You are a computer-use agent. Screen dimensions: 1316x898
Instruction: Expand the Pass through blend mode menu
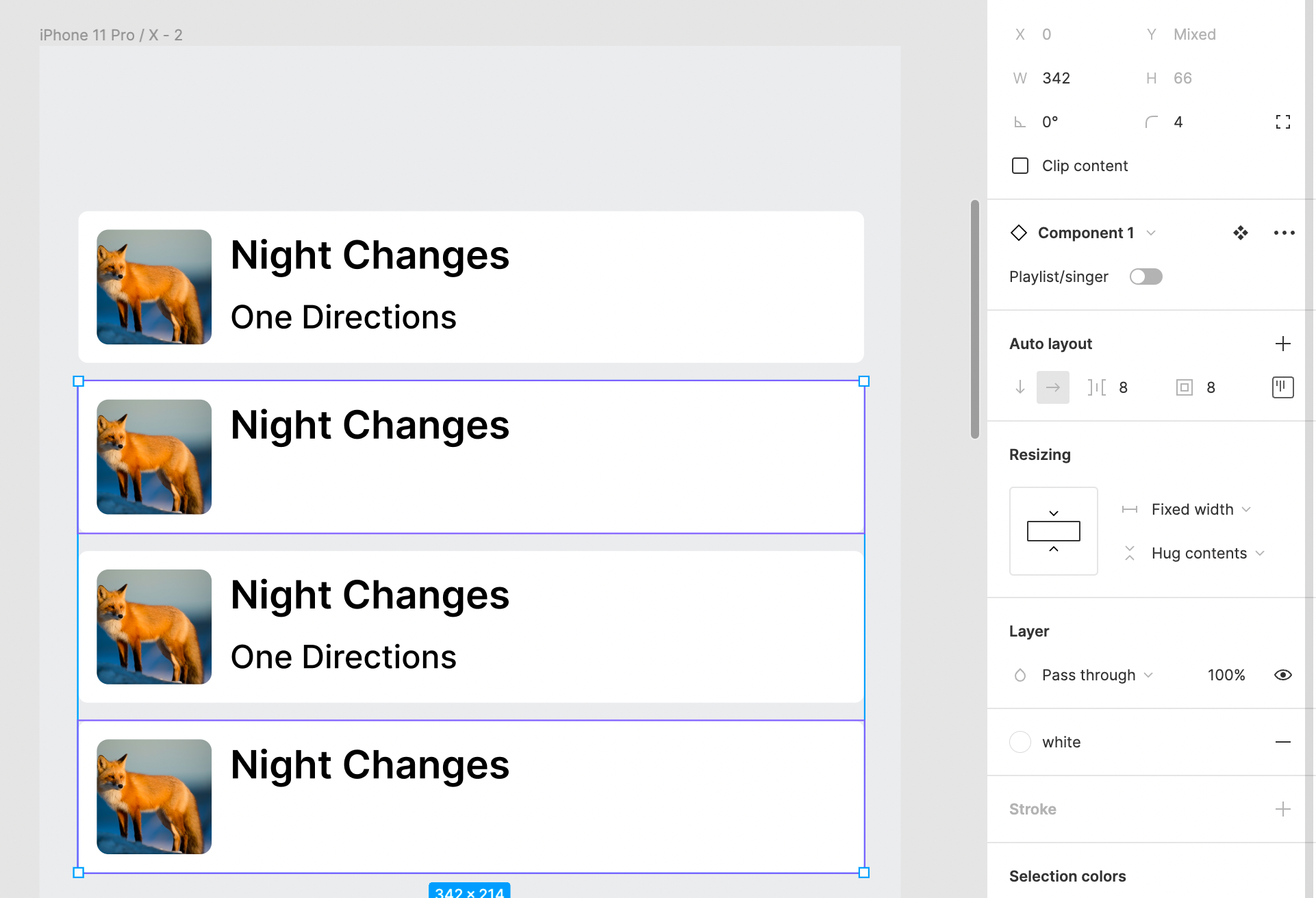1098,675
